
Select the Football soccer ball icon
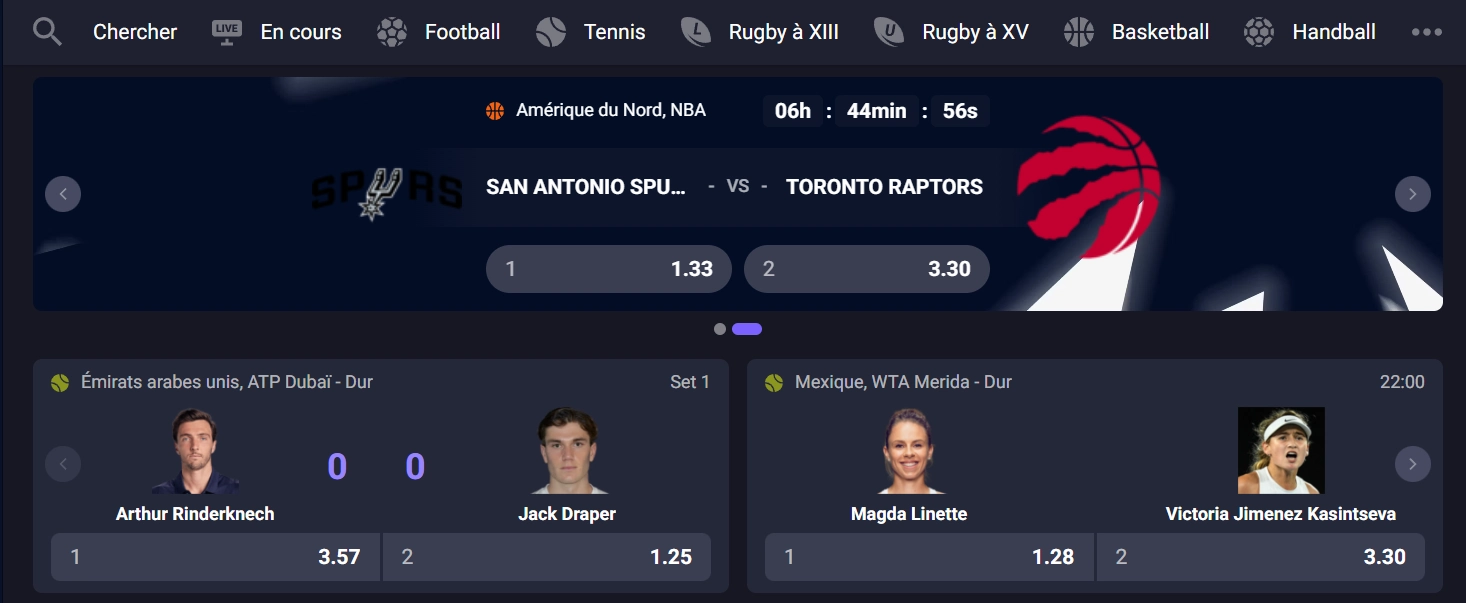point(391,32)
